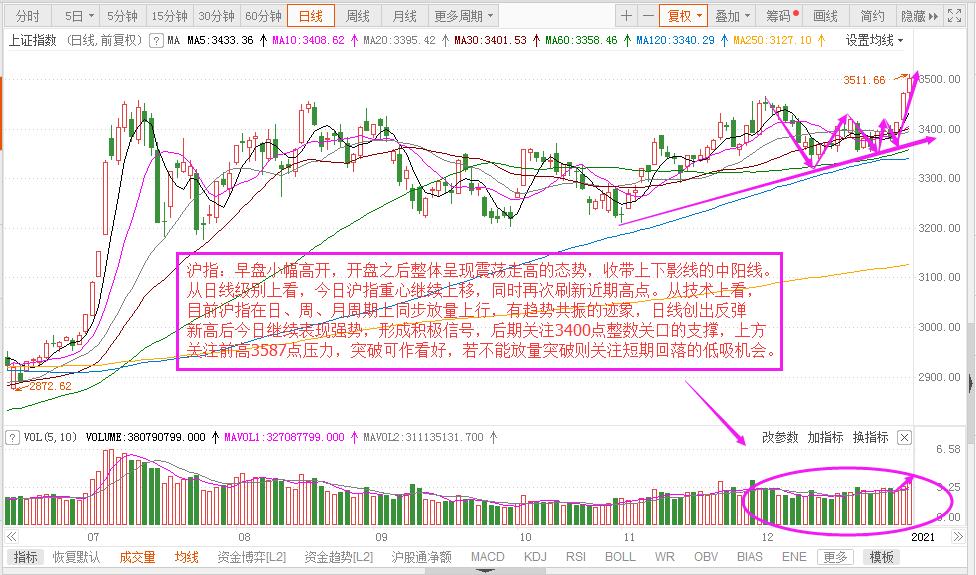Switch to 月线 monthly tab

tap(404, 16)
